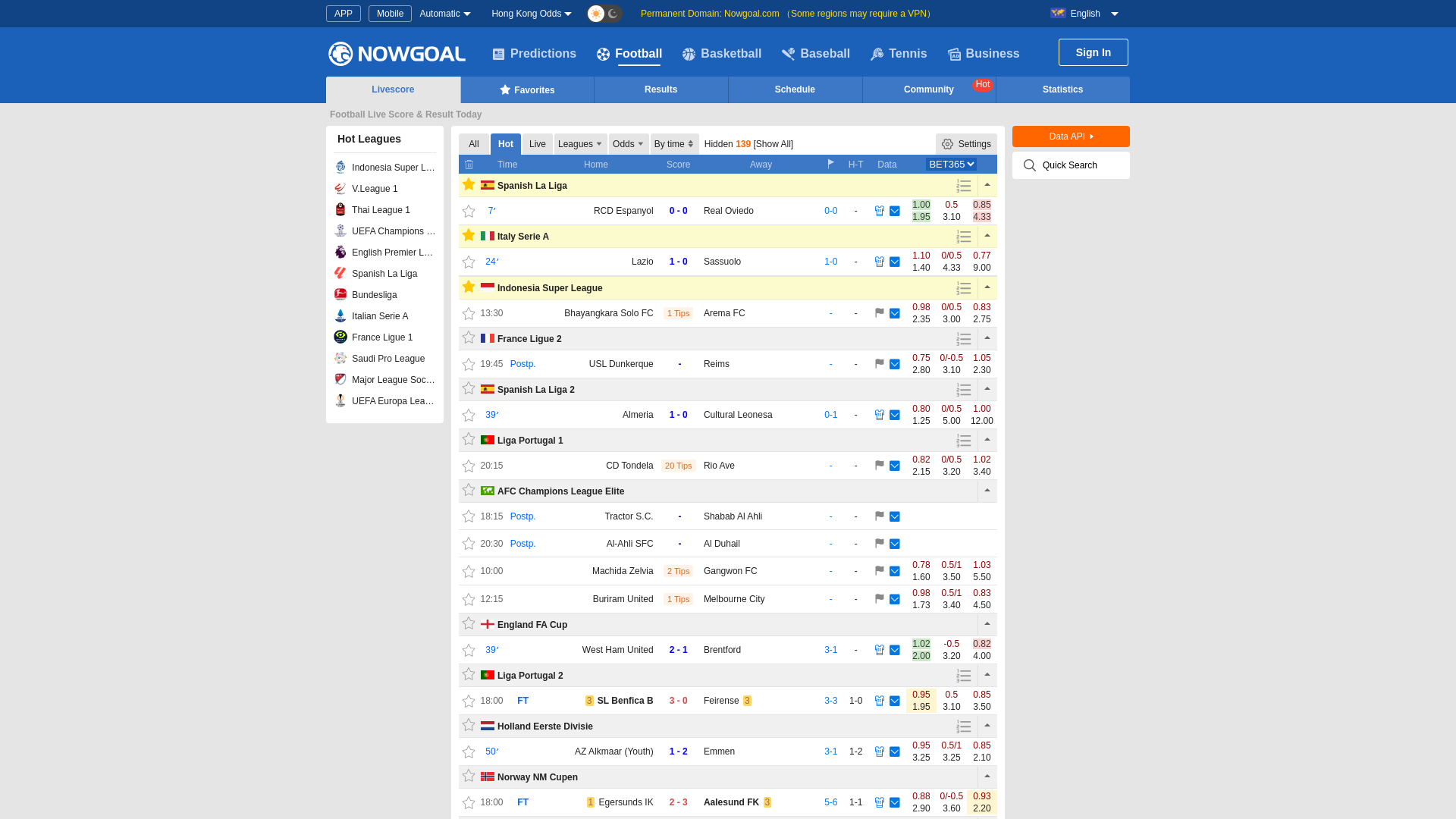Open lineup jersey icon for West Ham United match
Viewport: 1456px width, 819px height.
tap(880, 650)
